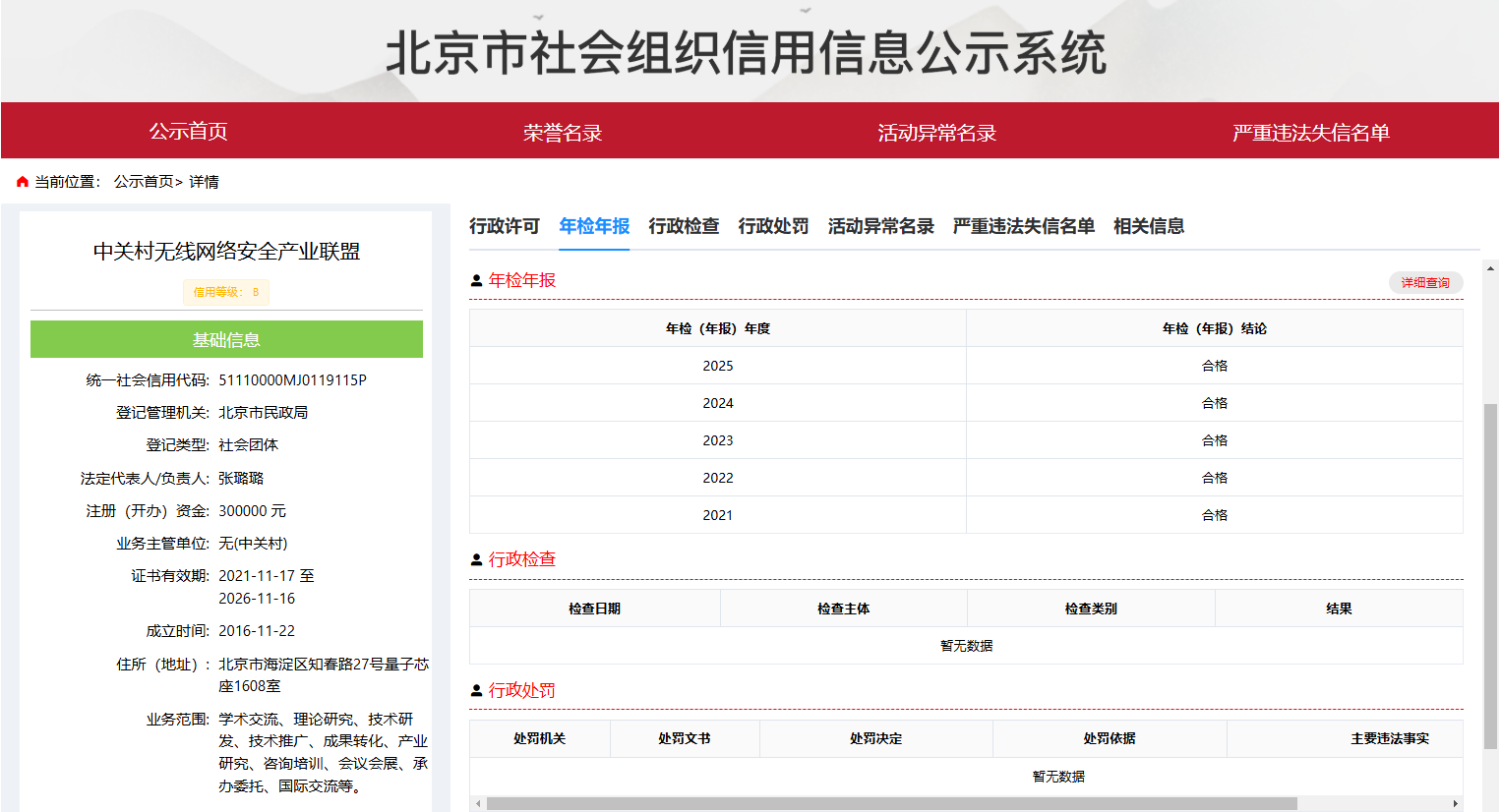Click the person icon beside 行政处罚 heading
The height and width of the screenshot is (812, 1501).
pos(476,691)
